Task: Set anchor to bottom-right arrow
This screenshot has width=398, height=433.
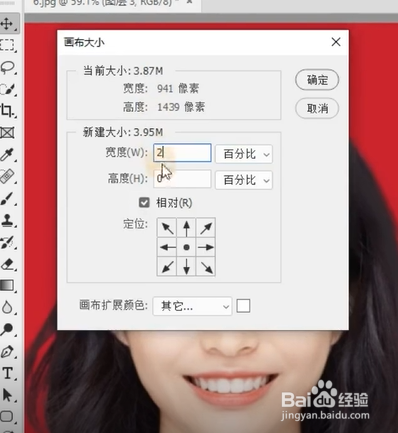Action: [206, 267]
